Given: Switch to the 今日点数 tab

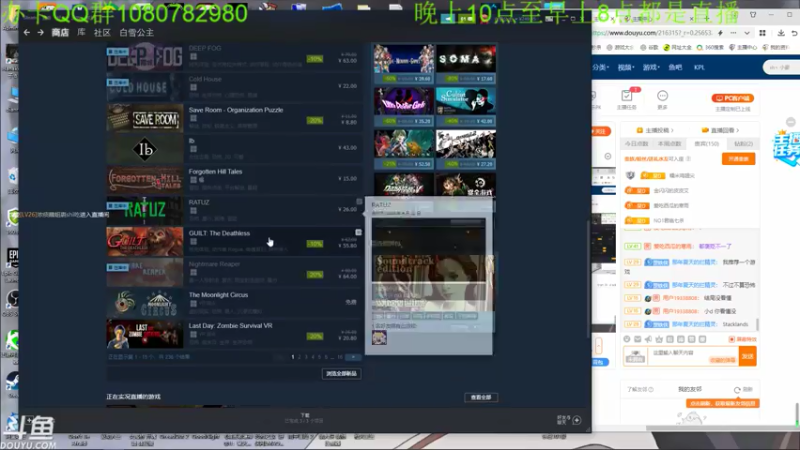Looking at the screenshot, I should [x=636, y=144].
